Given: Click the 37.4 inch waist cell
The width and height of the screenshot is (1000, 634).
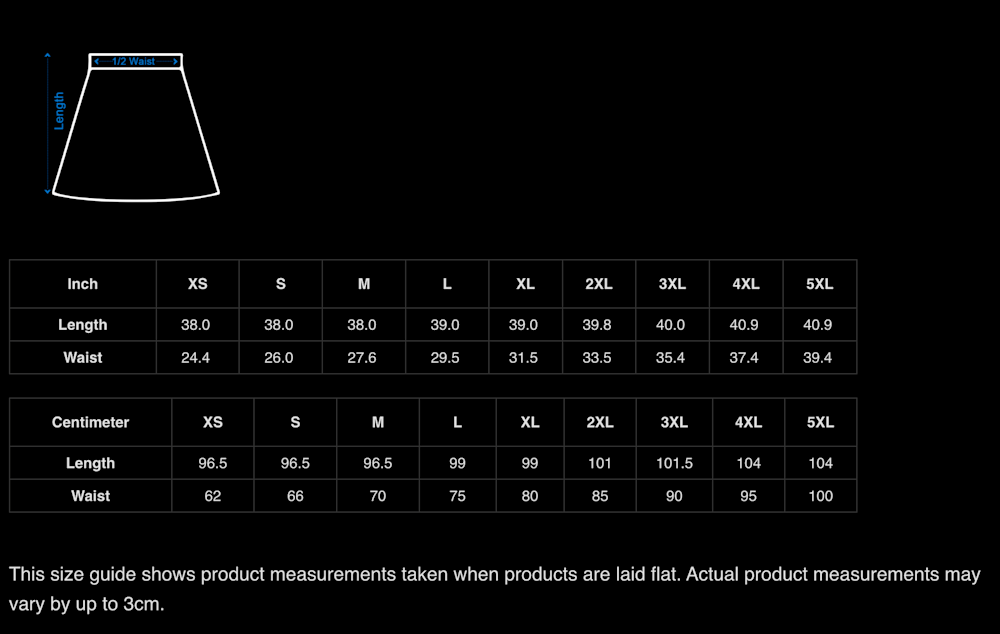Looking at the screenshot, I should click(x=745, y=357).
